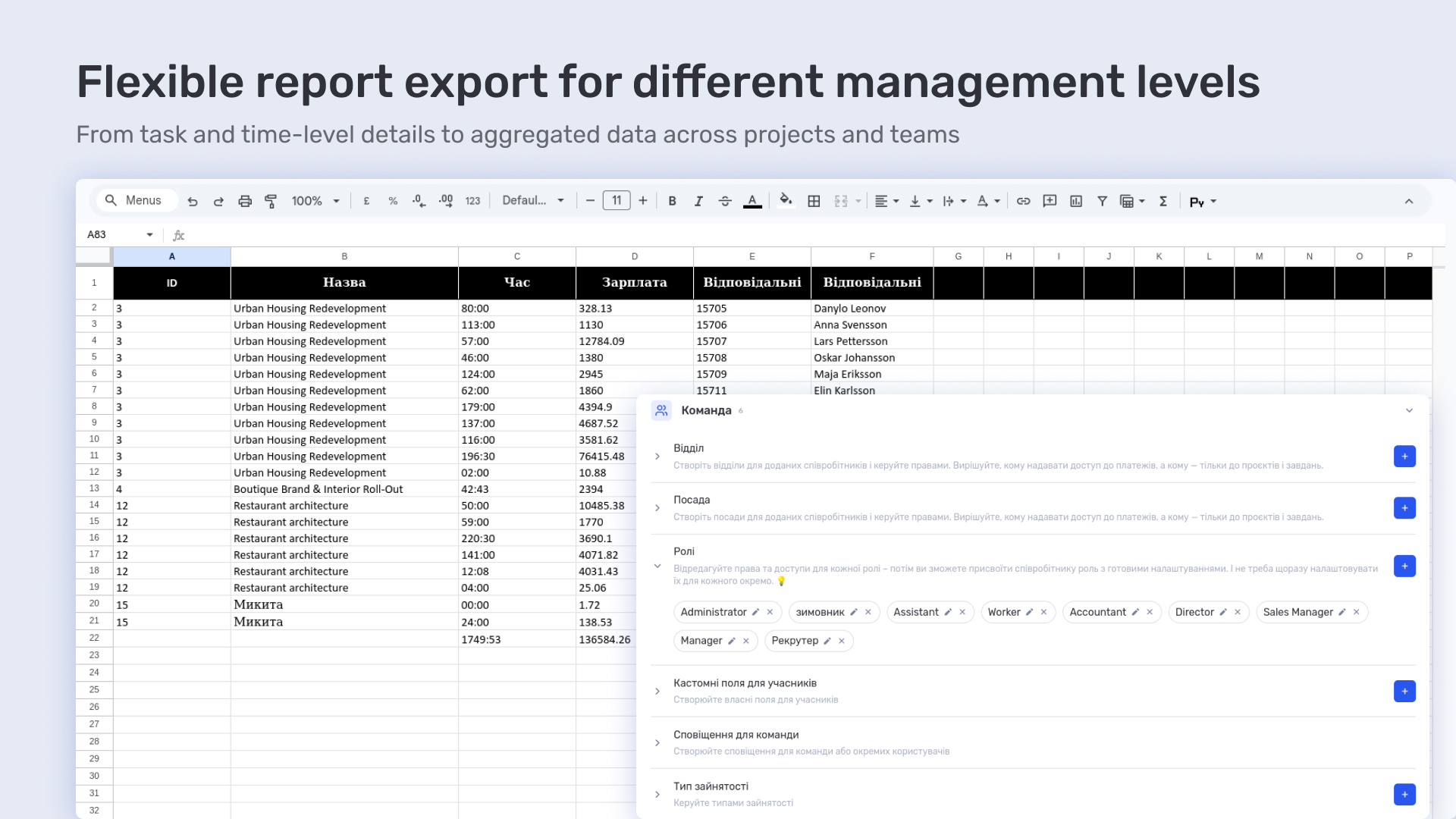Add a new Відділ with plus button
Screen dimensions: 1456x819
point(1404,456)
